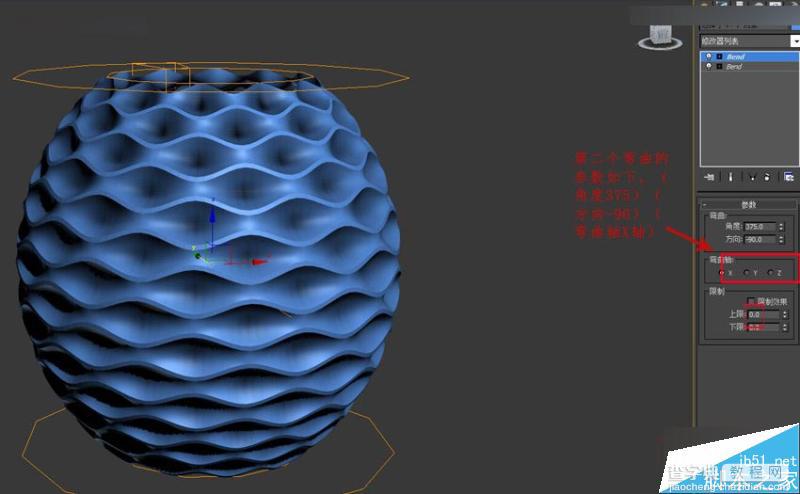Expand the lower Bend modifier sub-objects
800x494 pixels.
click(x=719, y=66)
